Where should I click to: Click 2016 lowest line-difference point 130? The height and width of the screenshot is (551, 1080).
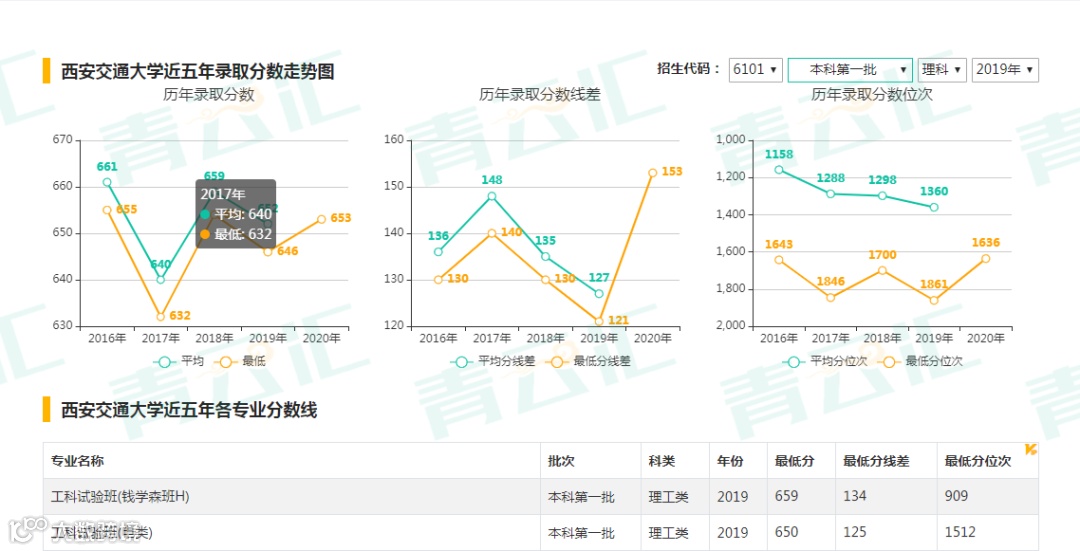[438, 280]
